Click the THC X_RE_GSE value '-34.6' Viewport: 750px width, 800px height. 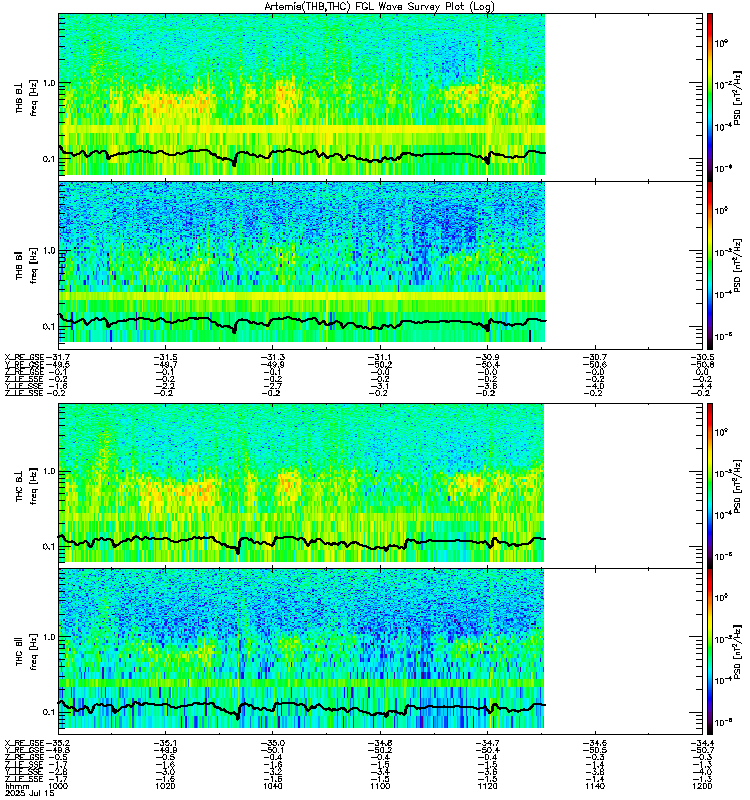(595, 743)
